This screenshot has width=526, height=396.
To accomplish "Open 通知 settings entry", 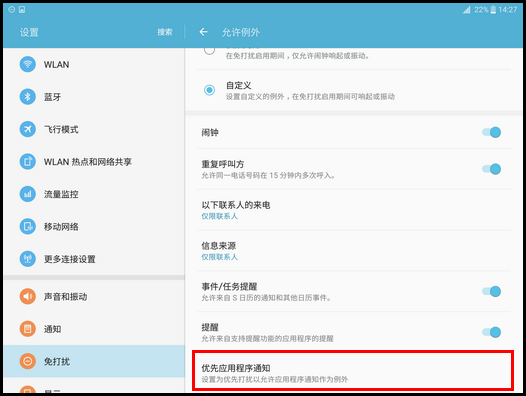I will 94,329.
